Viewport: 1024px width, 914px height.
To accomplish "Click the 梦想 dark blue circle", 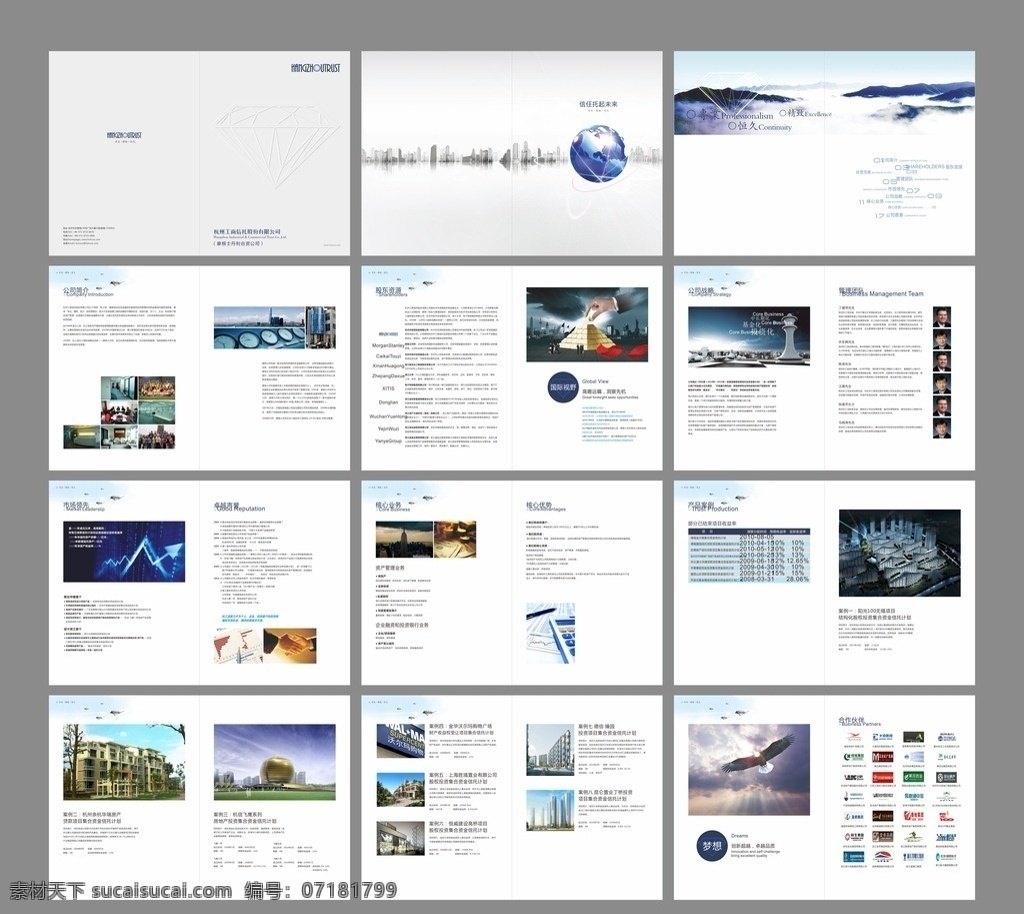I will (x=712, y=847).
